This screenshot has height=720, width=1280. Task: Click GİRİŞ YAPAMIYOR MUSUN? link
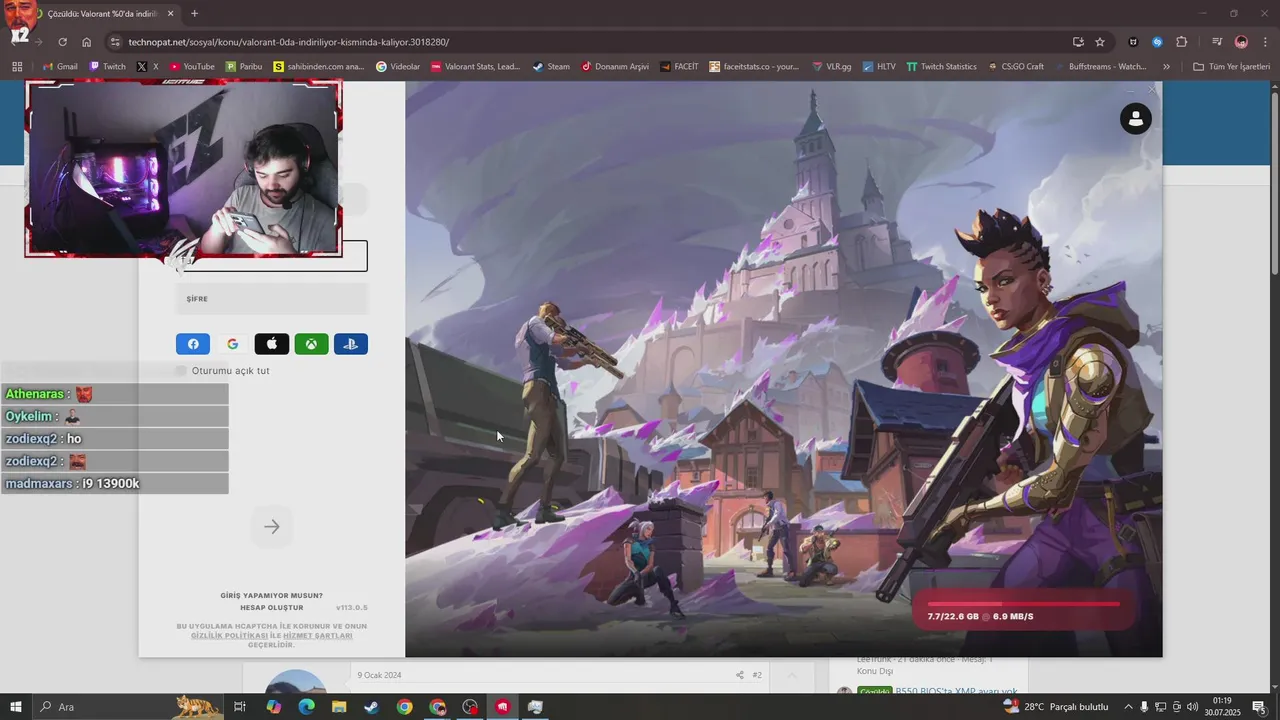[271, 596]
